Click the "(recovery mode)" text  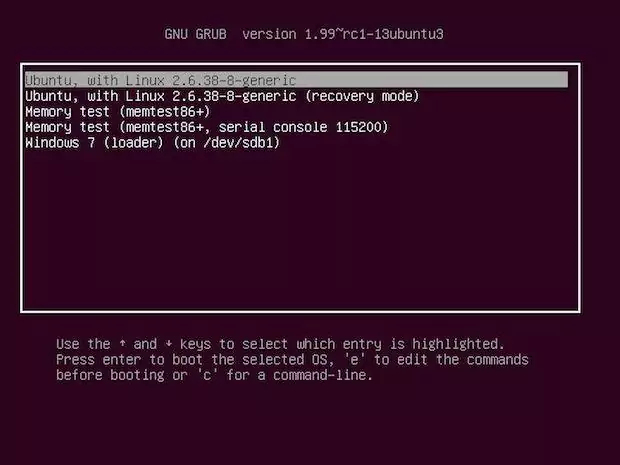pyautogui.click(x=362, y=96)
